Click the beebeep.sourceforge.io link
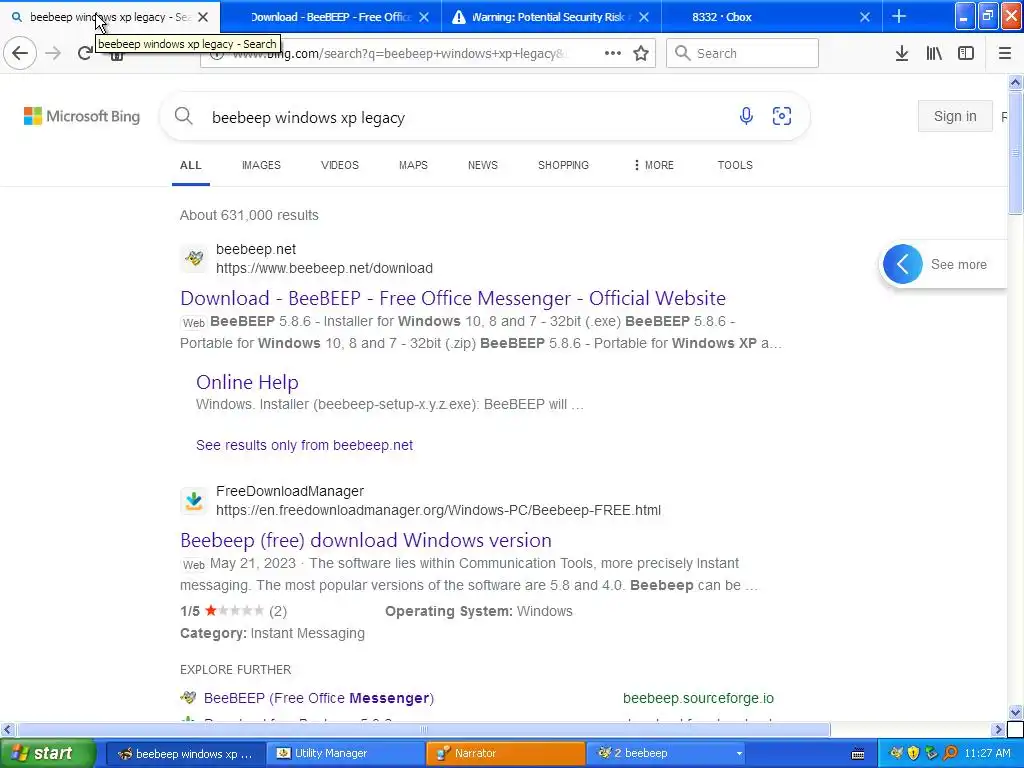 click(x=698, y=698)
